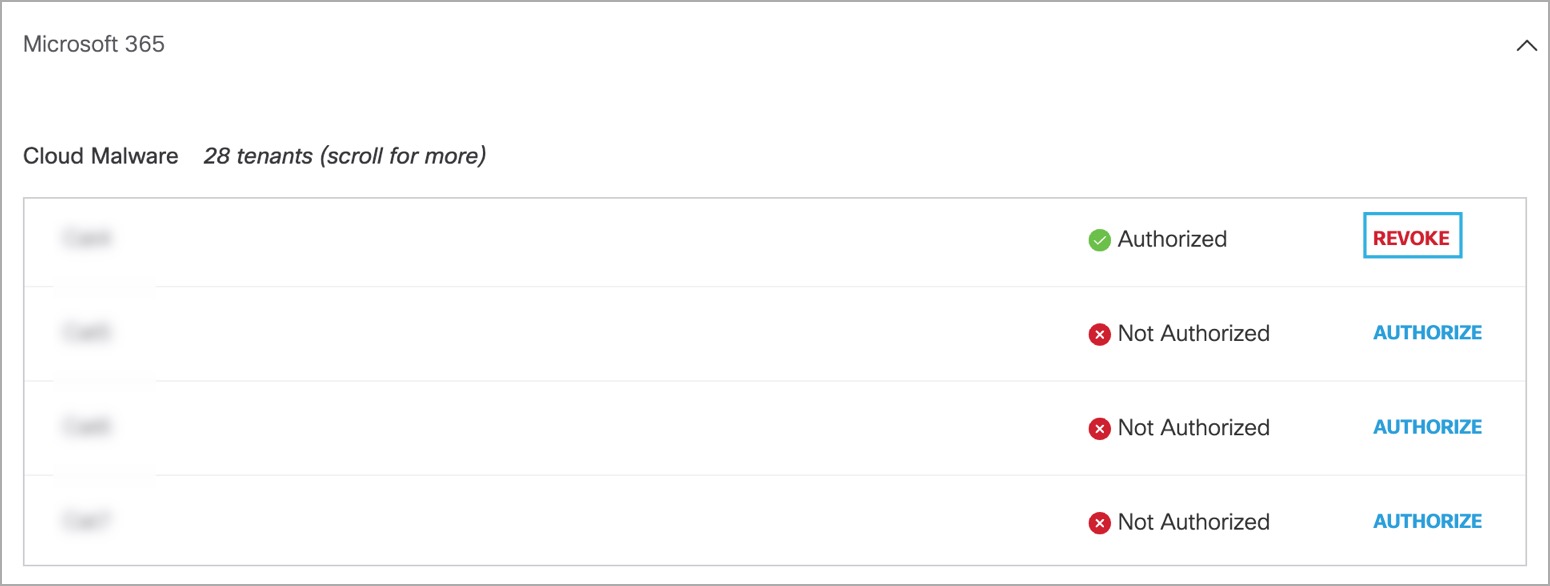
Task: Revoke access for the authorized tenant
Action: tap(1412, 239)
